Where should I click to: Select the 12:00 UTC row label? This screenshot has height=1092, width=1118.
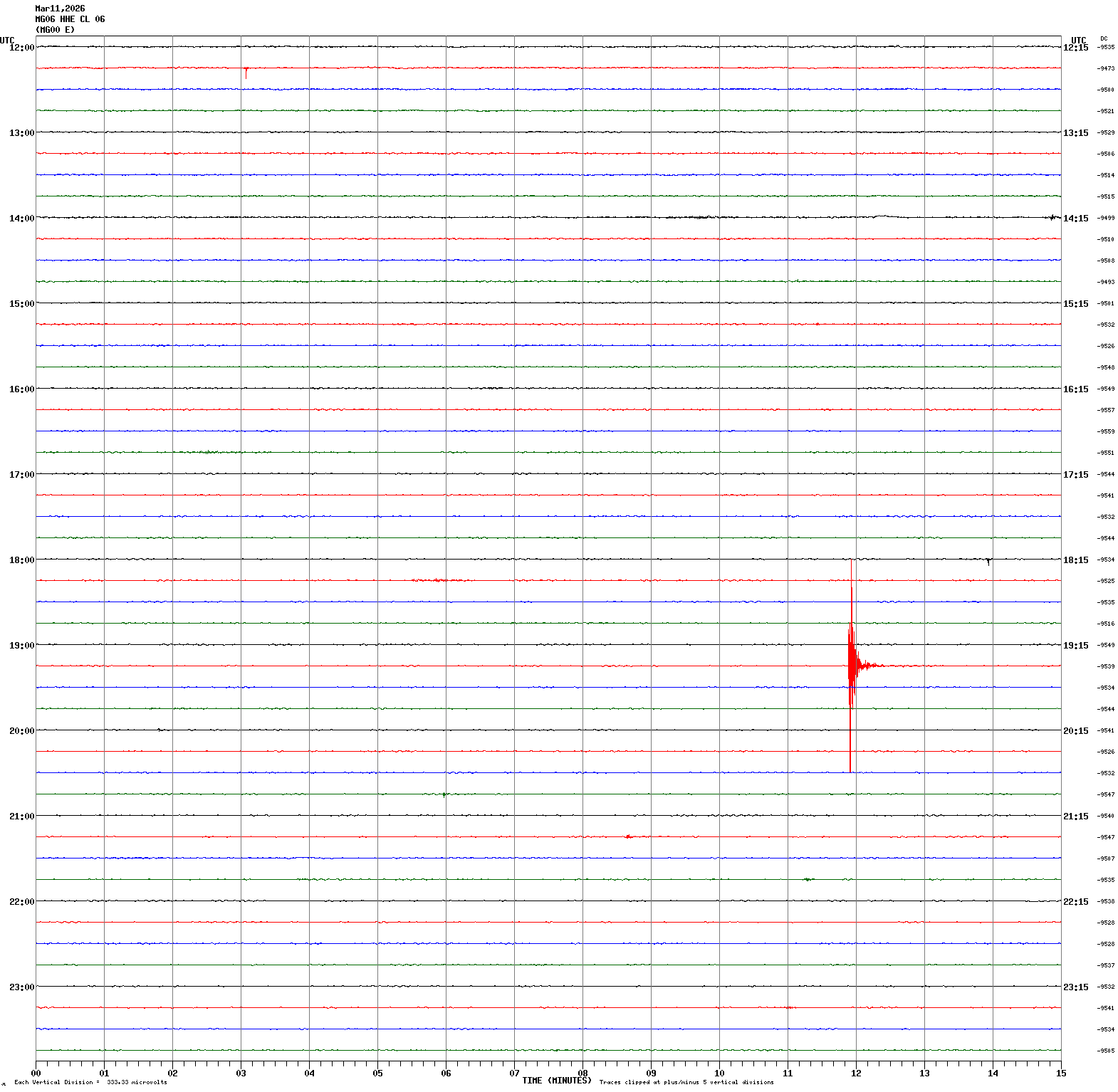tap(21, 48)
